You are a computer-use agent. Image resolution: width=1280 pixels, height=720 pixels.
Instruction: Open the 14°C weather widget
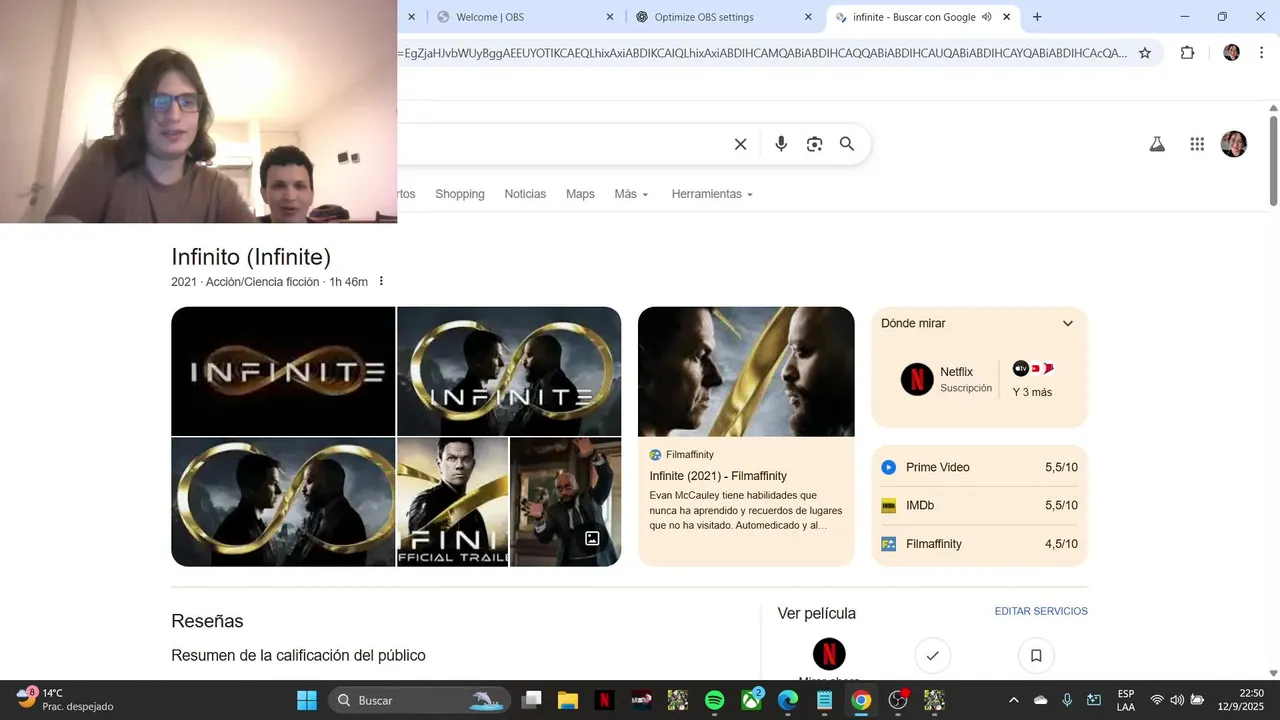pyautogui.click(x=65, y=700)
